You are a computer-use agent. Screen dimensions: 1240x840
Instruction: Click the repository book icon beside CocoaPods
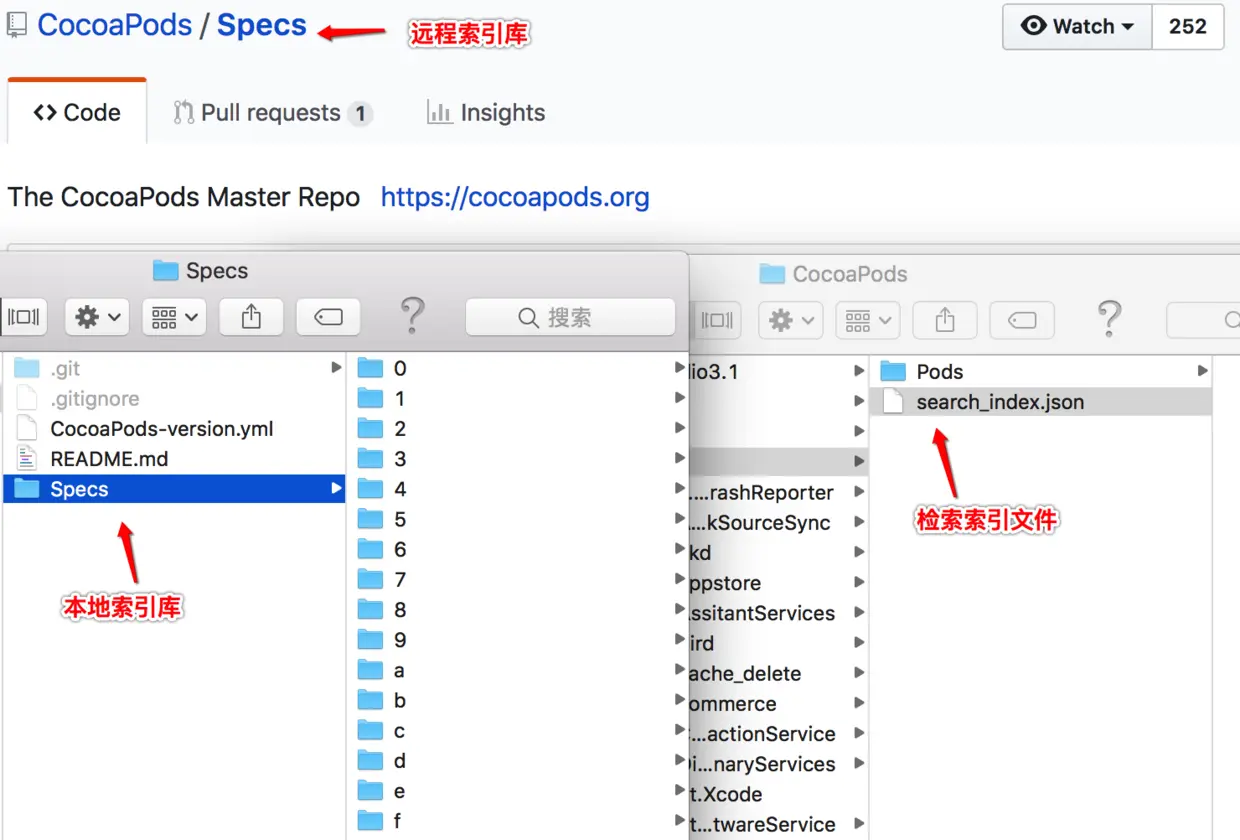click(16, 24)
